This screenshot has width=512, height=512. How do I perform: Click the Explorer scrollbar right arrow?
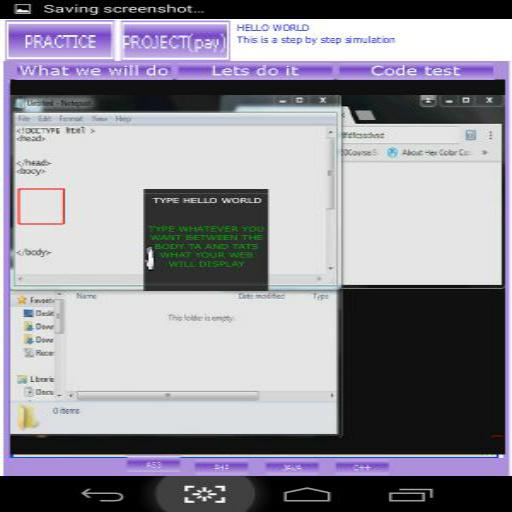click(x=332, y=395)
